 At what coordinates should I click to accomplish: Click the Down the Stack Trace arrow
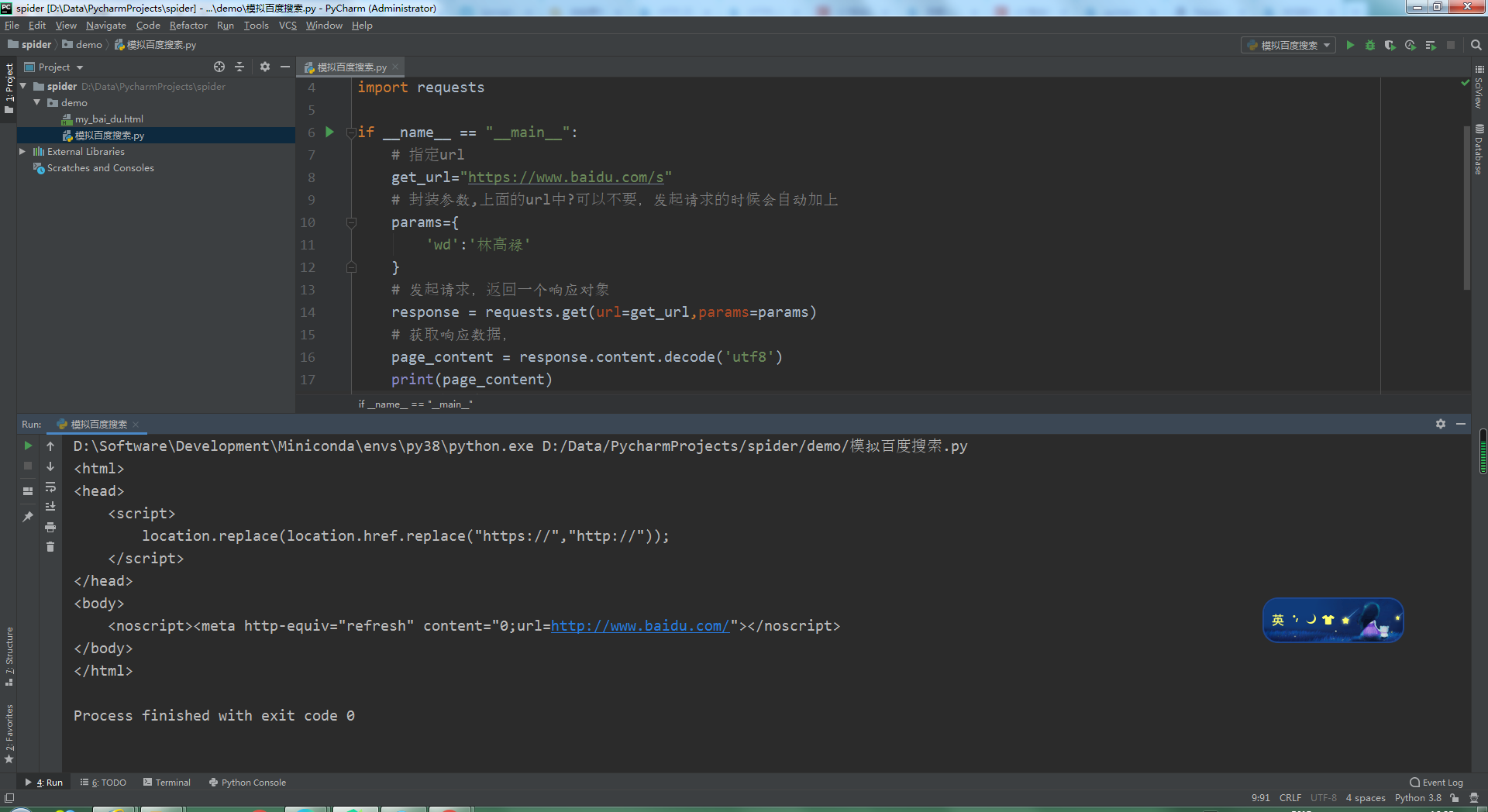click(x=50, y=466)
